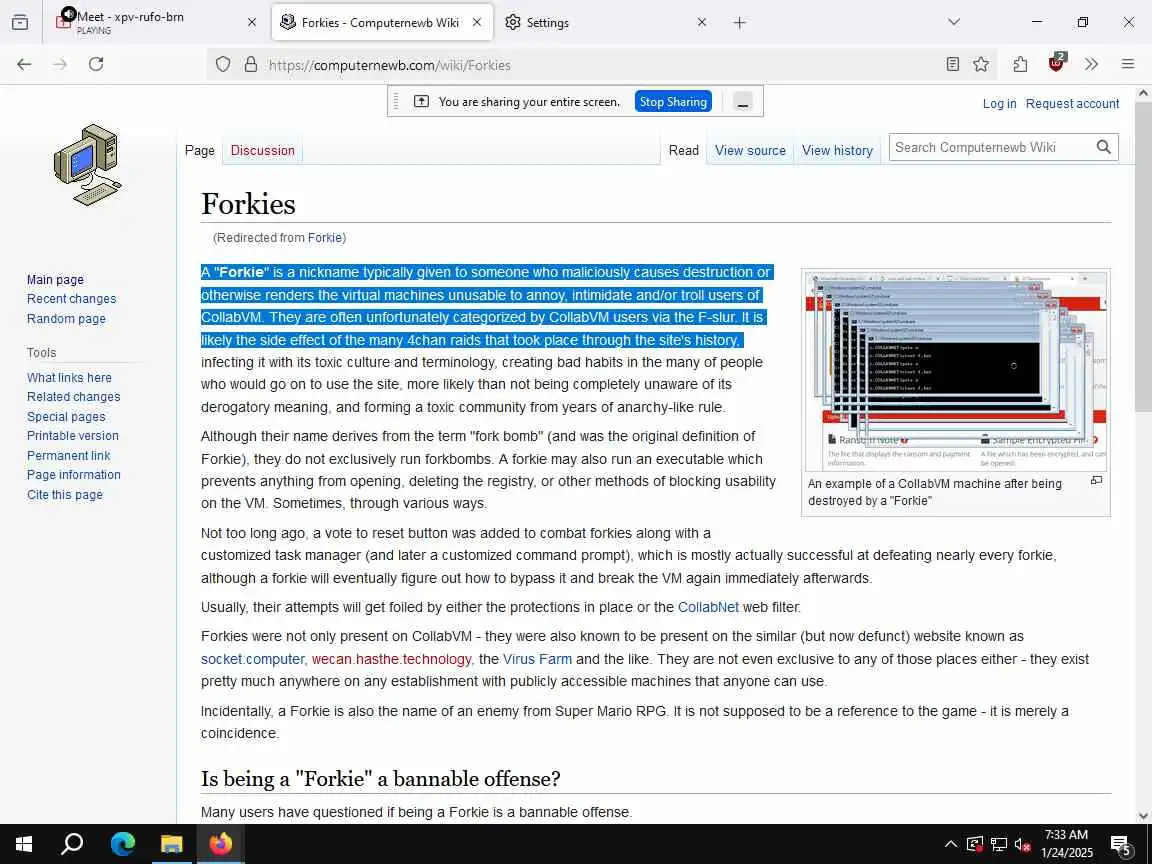Open Recent changes link
Image resolution: width=1152 pixels, height=864 pixels.
click(x=71, y=299)
